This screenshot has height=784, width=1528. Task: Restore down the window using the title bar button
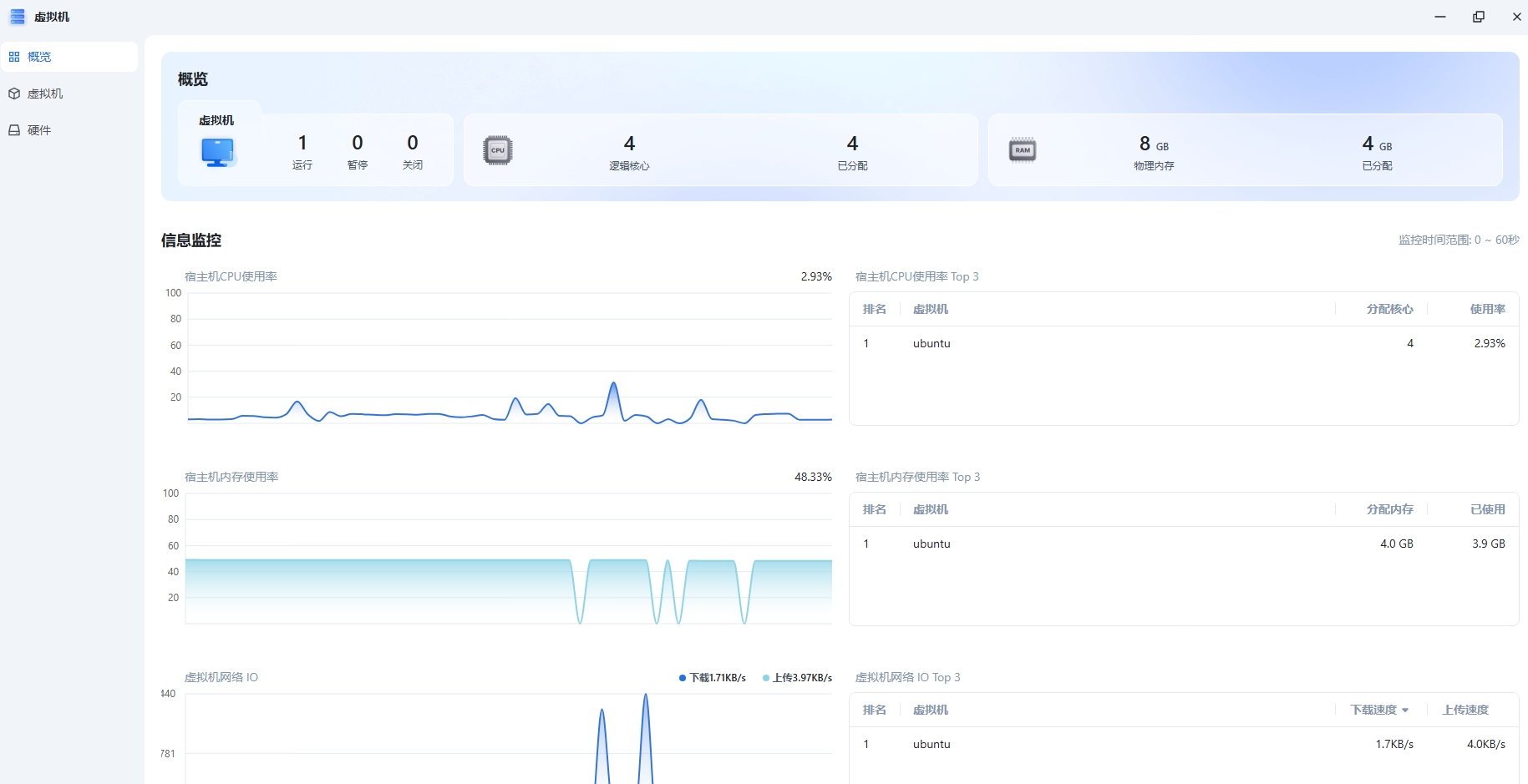[1479, 17]
